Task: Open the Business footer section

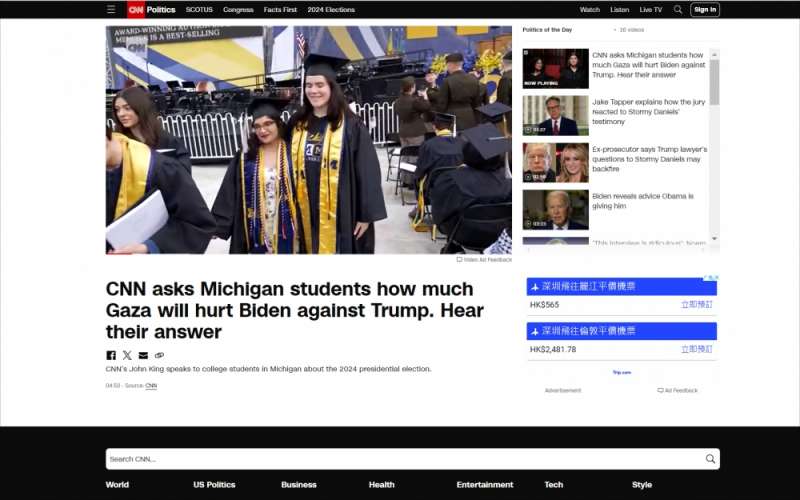Action: (299, 485)
